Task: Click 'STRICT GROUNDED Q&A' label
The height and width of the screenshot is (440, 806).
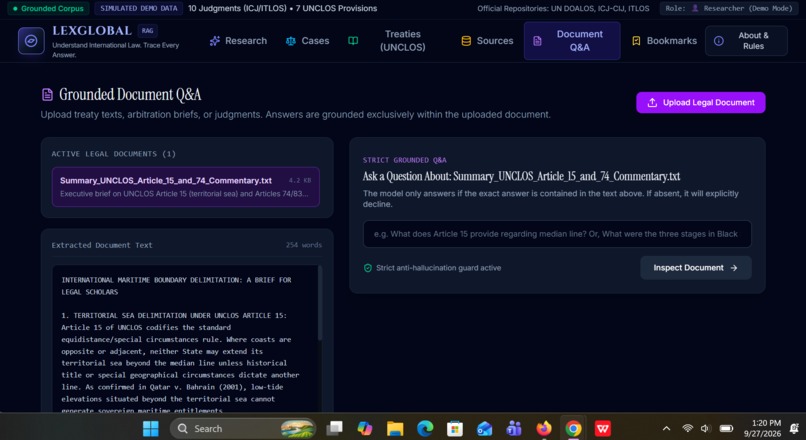Action: click(405, 160)
